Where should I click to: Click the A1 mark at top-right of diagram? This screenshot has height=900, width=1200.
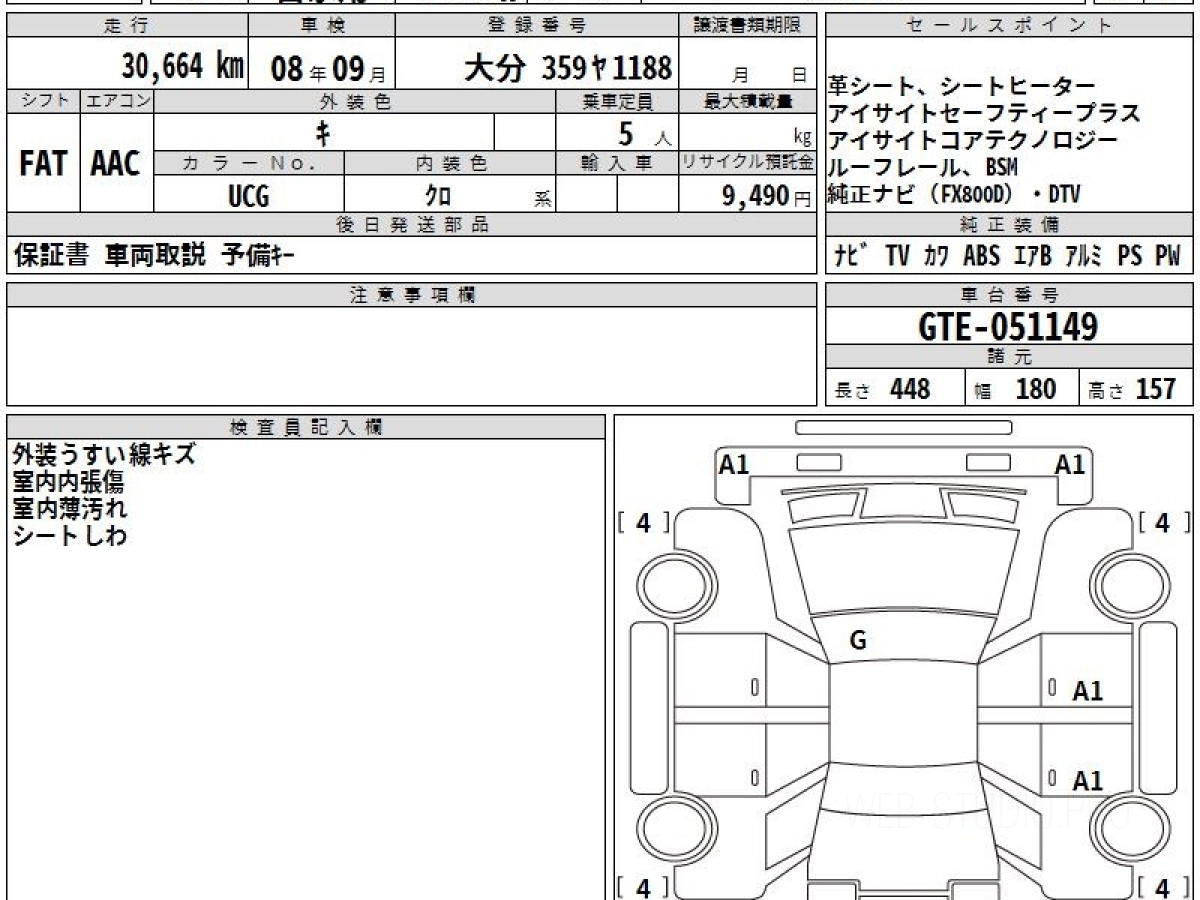(x=1070, y=464)
